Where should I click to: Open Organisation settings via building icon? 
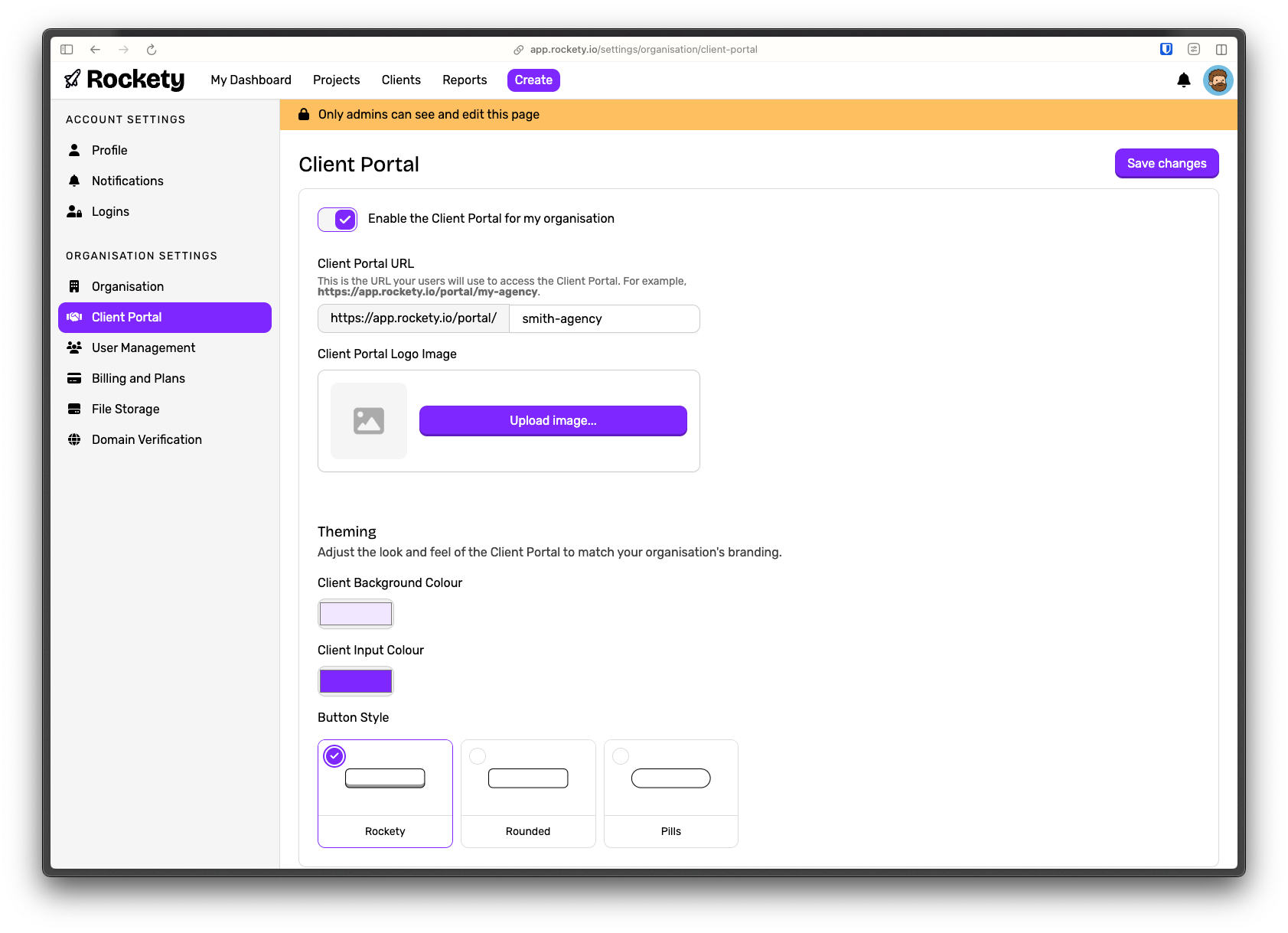pos(73,285)
